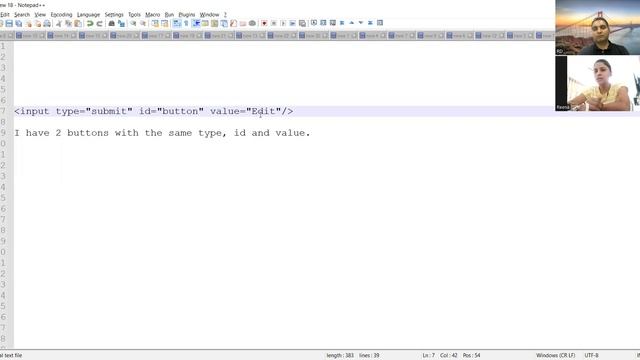The width and height of the screenshot is (640, 360).
Task: Click the input type="submit" code line
Action: point(153,111)
